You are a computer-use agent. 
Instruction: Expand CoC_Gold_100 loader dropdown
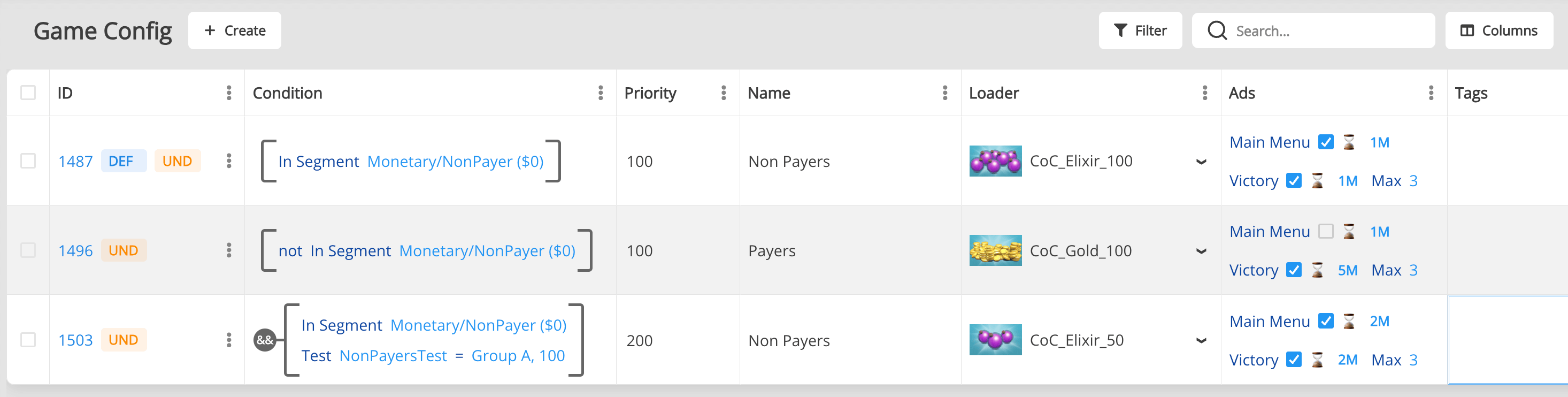(1201, 251)
